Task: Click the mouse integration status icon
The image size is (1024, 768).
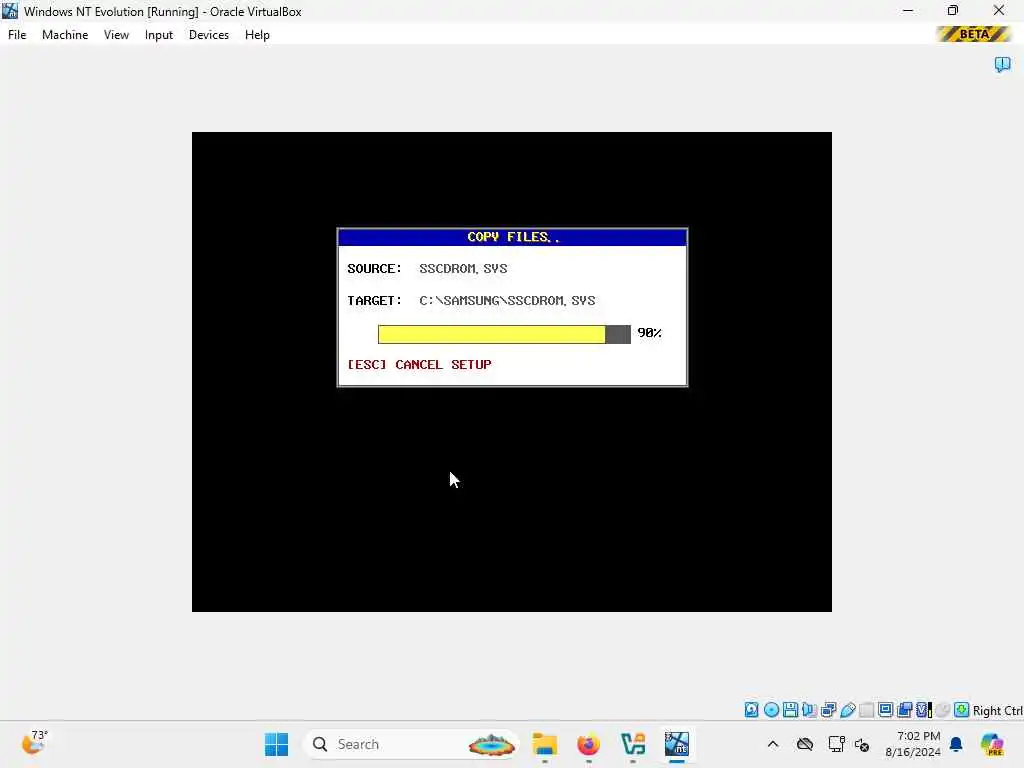Action: click(x=942, y=710)
